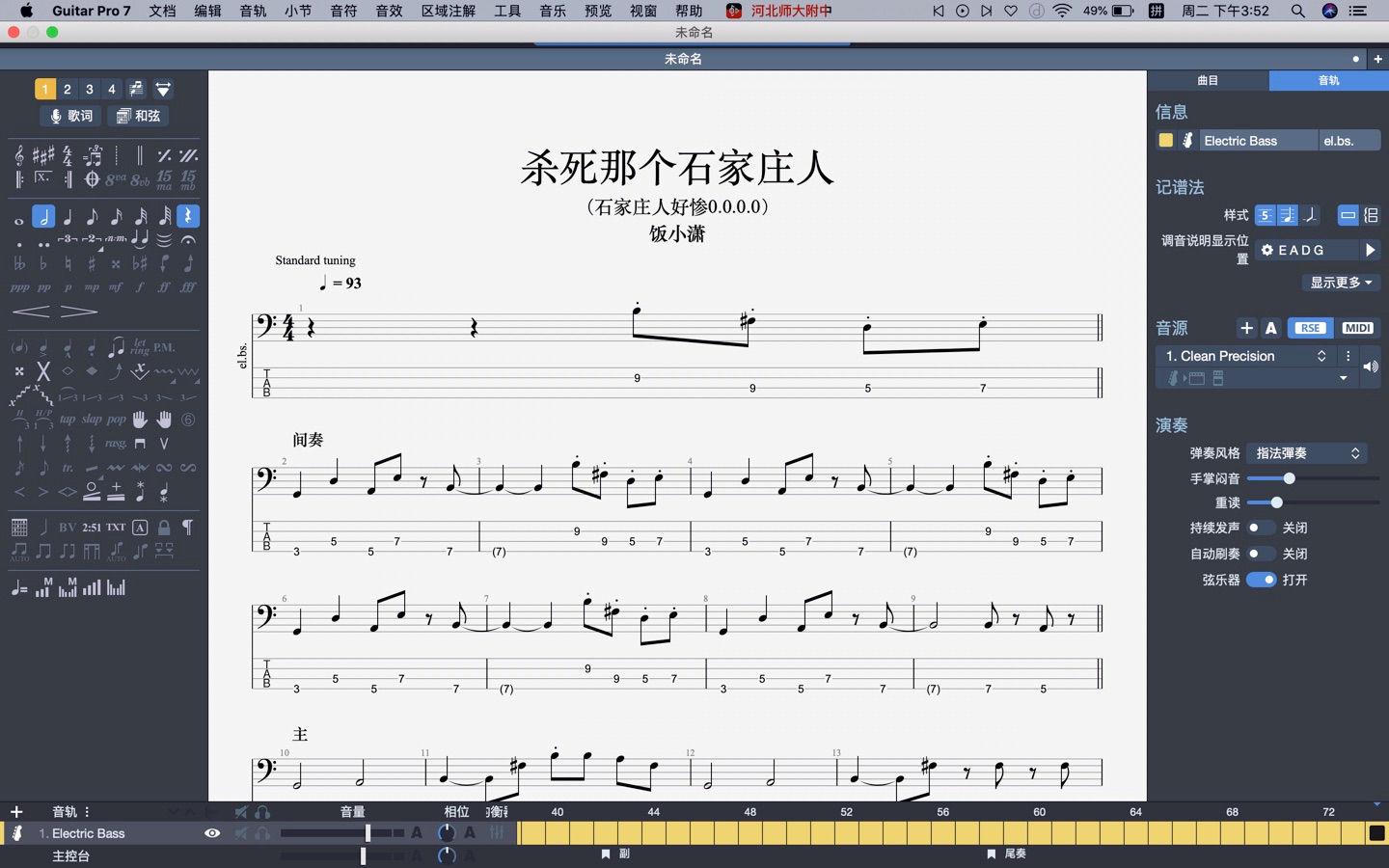The height and width of the screenshot is (868, 1389).
Task: Add a new track with plus
Action: 16,812
